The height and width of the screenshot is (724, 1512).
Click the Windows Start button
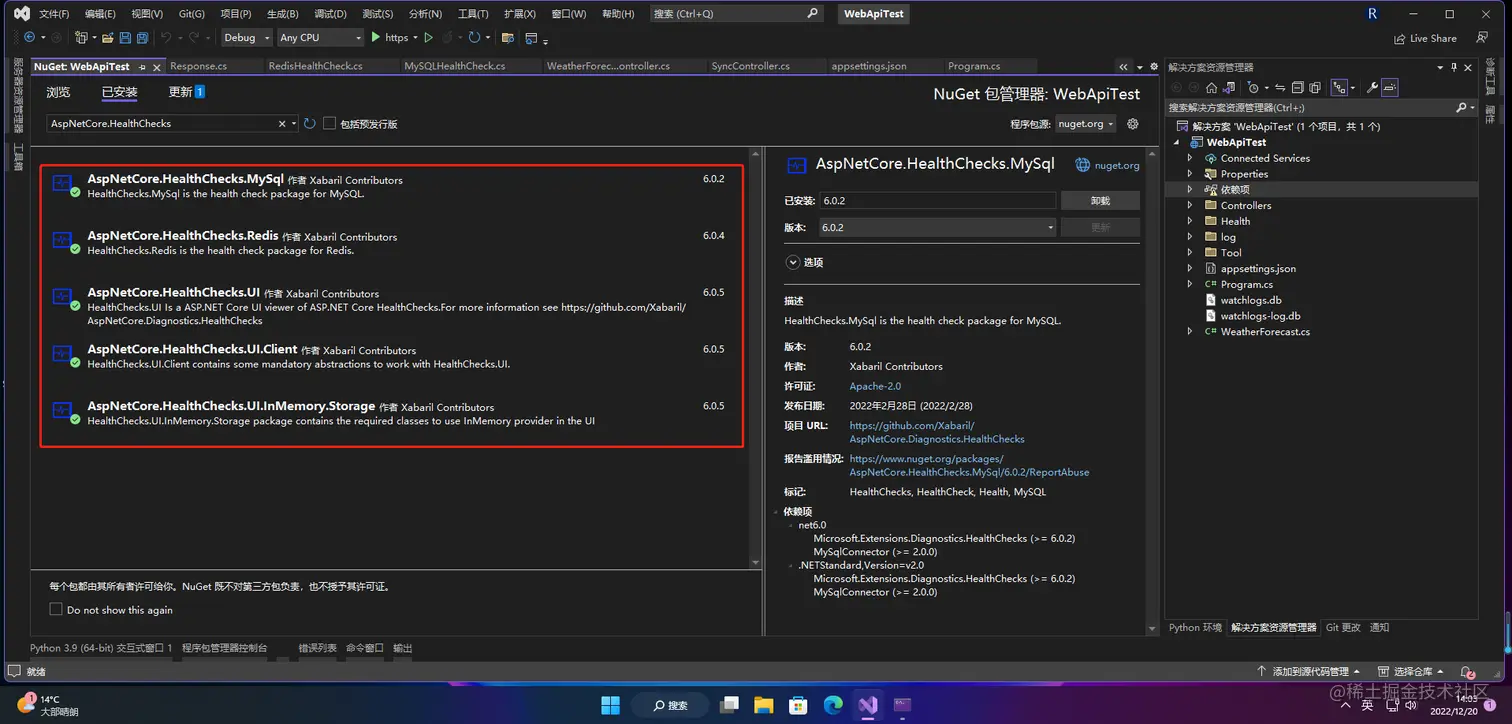(x=610, y=705)
